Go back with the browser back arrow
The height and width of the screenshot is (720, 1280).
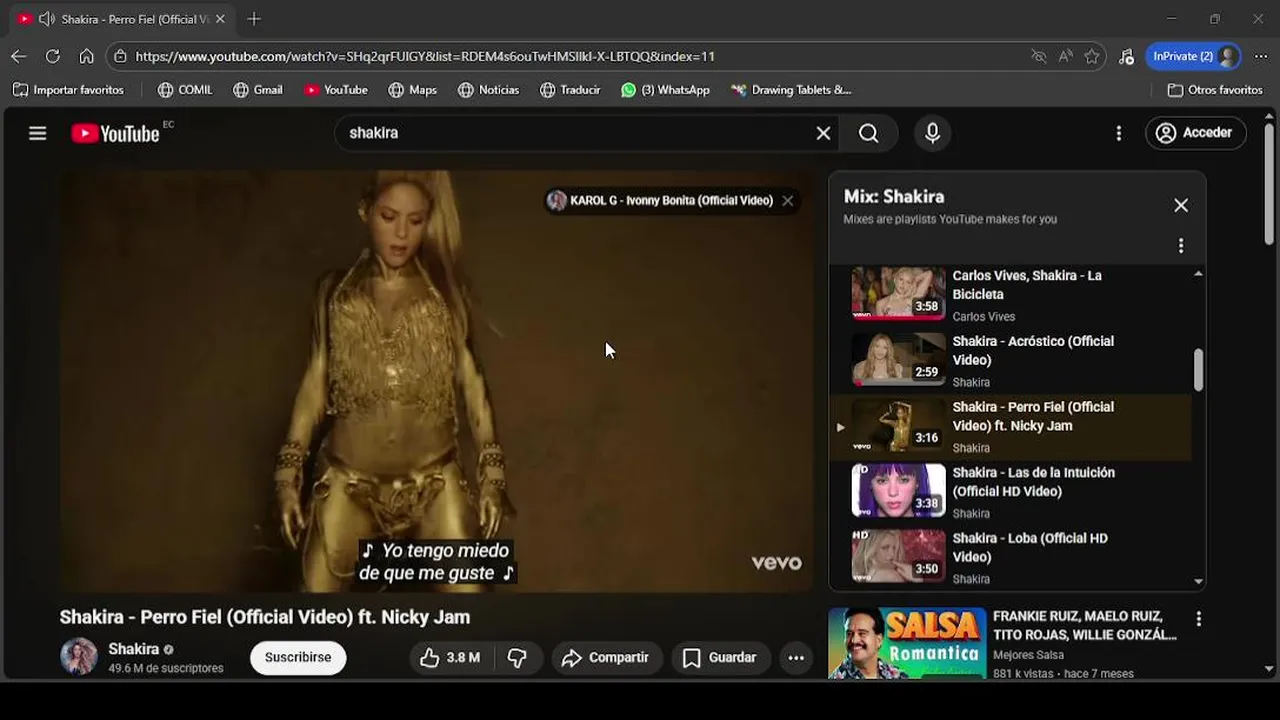click(18, 56)
